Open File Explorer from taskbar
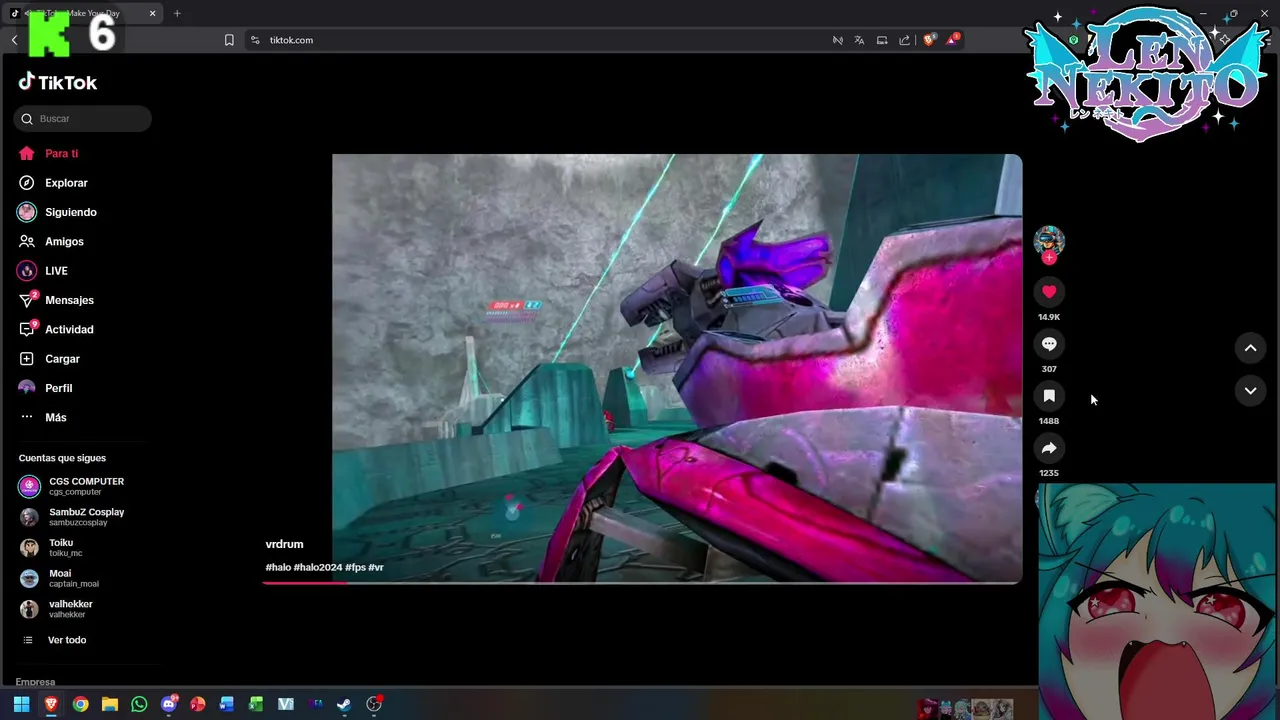Screen dimensions: 1280x720 pyautogui.click(x=110, y=704)
